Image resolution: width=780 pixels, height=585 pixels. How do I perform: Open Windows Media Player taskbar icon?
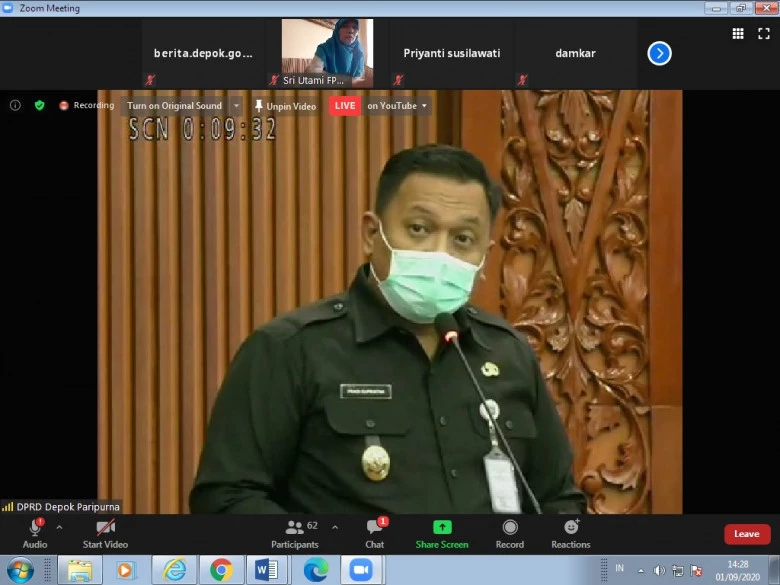click(126, 570)
